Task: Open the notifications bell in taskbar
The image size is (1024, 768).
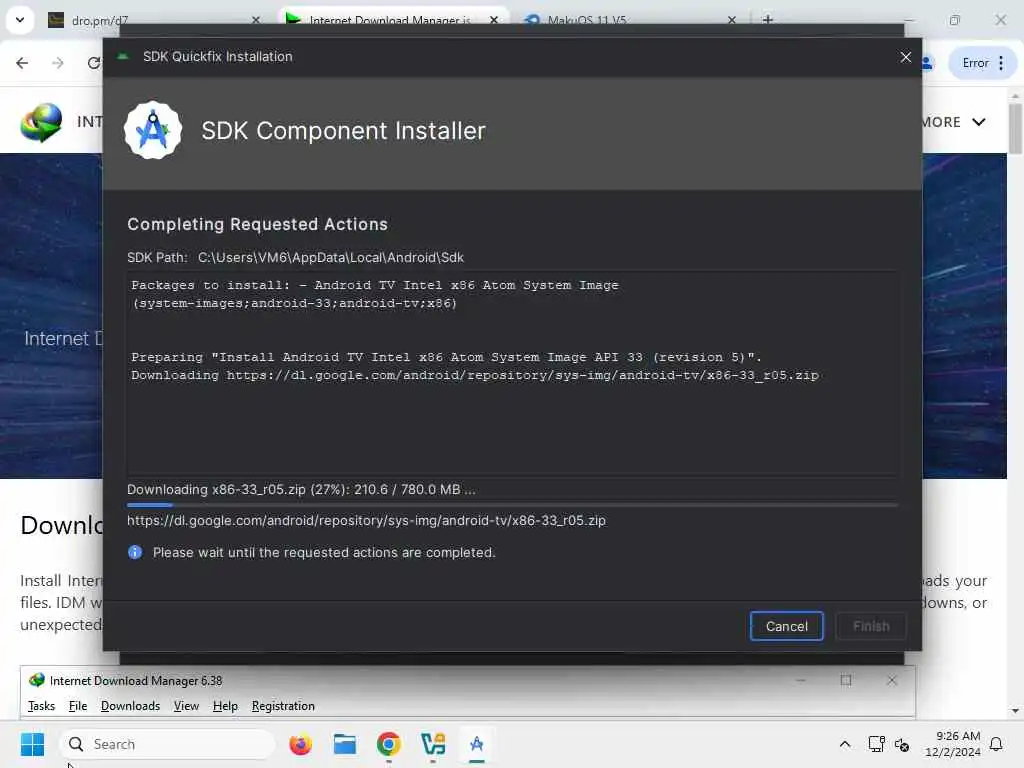Action: pyautogui.click(x=997, y=744)
